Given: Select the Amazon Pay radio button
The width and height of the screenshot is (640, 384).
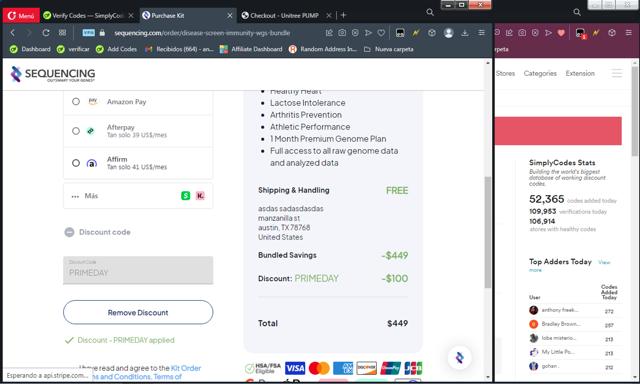Looking at the screenshot, I should tap(76, 101).
